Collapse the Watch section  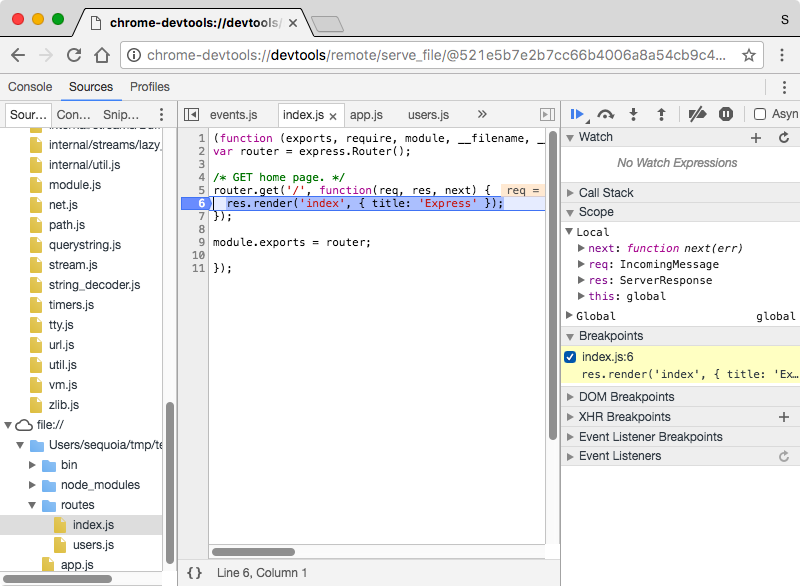click(570, 138)
